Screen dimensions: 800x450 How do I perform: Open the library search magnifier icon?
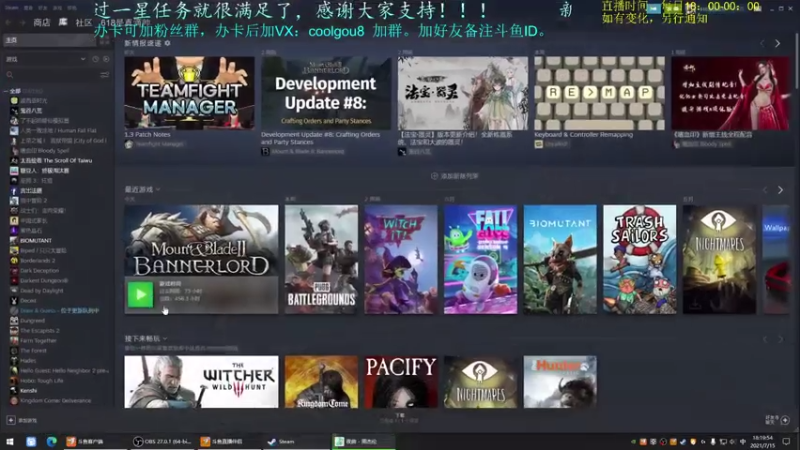[x=10, y=75]
